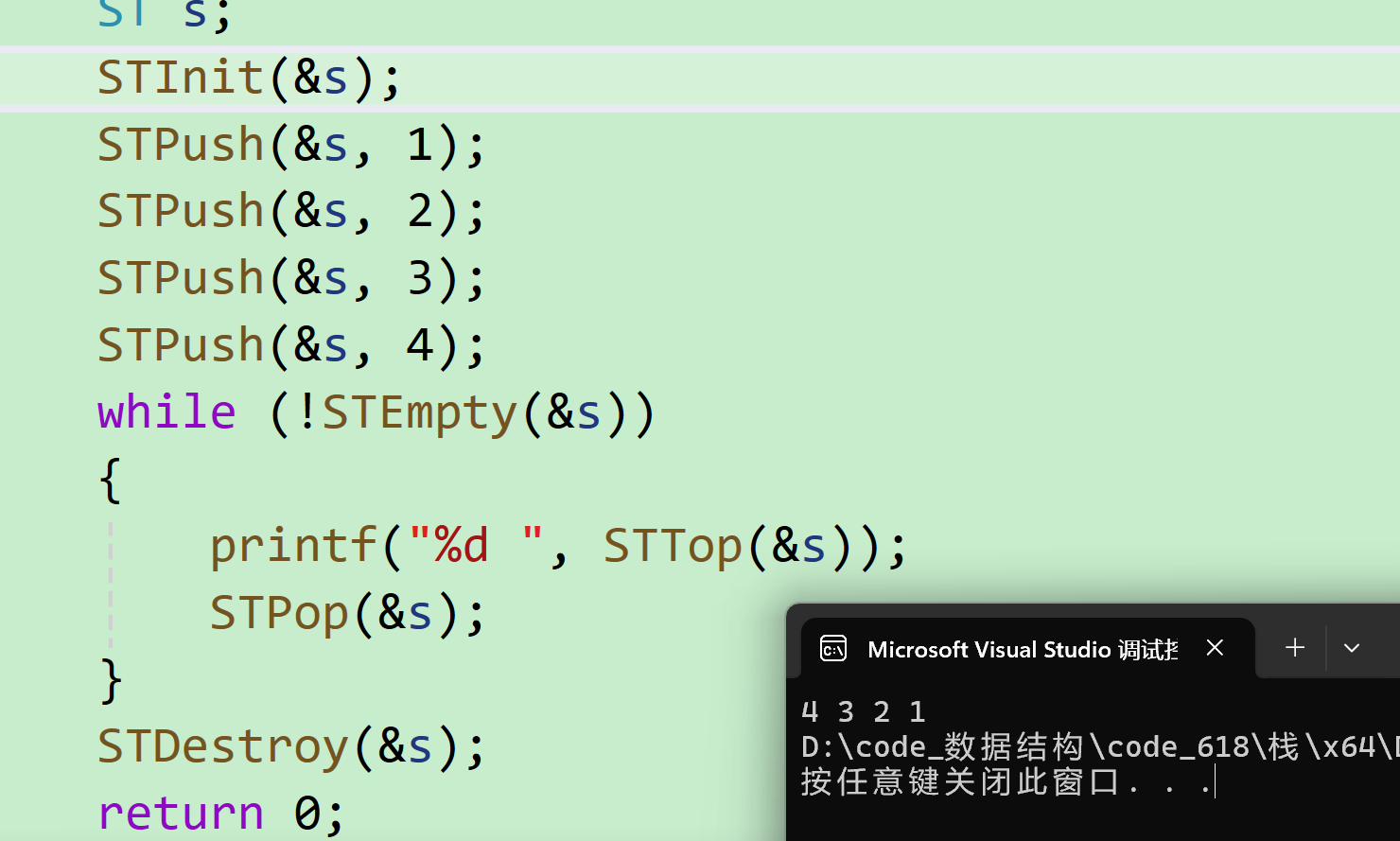Click the STDestroy(&s) line

(x=291, y=747)
